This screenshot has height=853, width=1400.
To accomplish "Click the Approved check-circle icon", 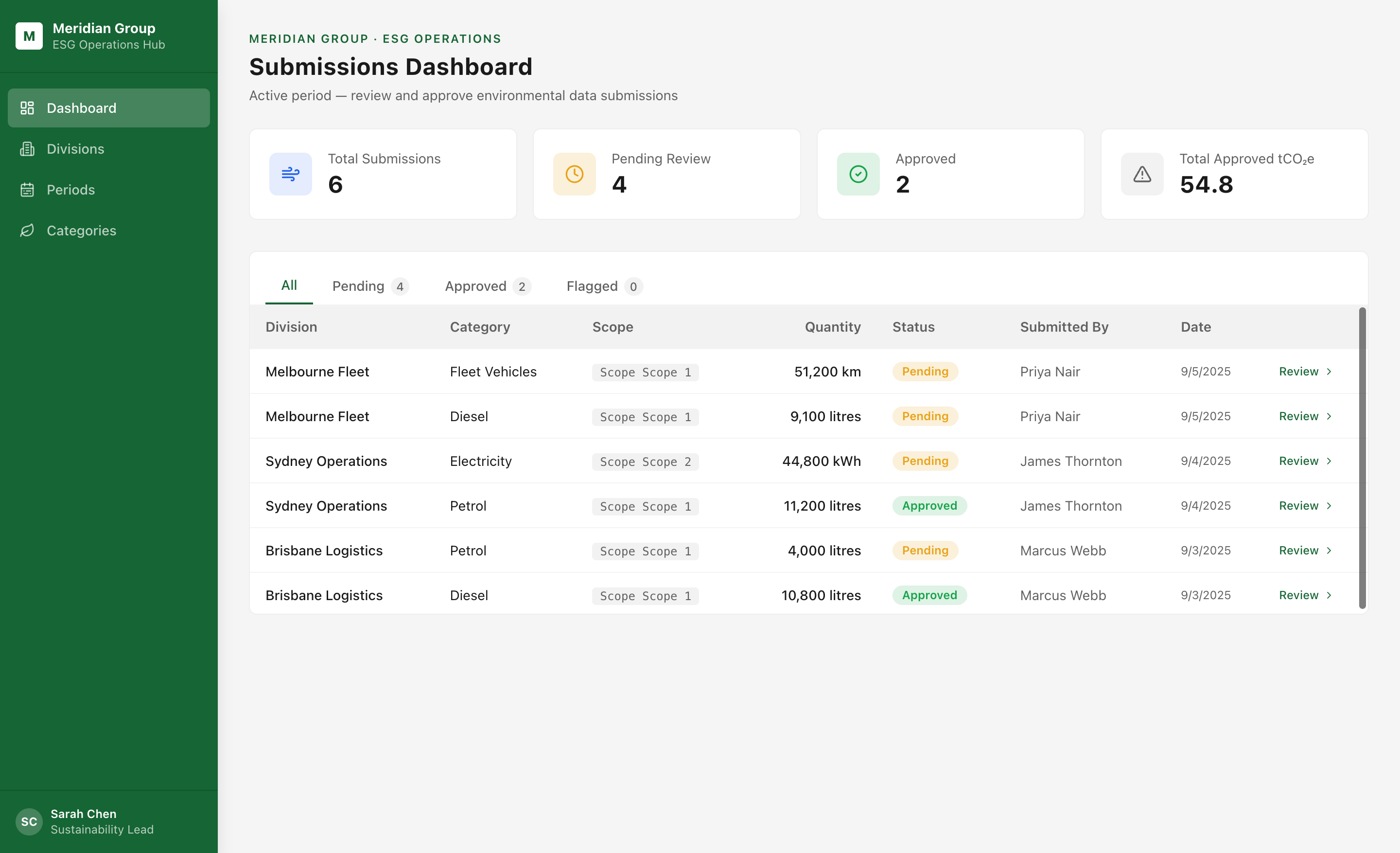I will coord(858,174).
